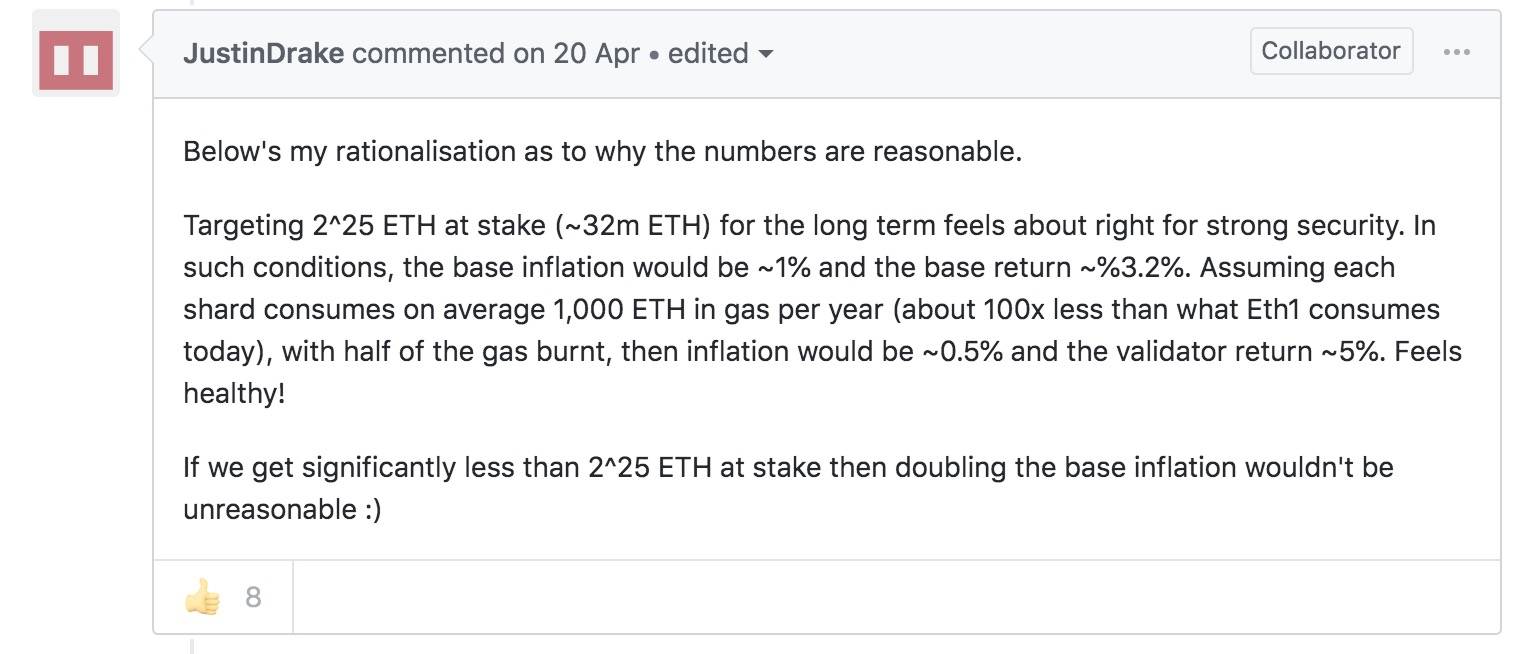Open the comment options ellipsis menu
This screenshot has width=1538, height=654.
1456,52
